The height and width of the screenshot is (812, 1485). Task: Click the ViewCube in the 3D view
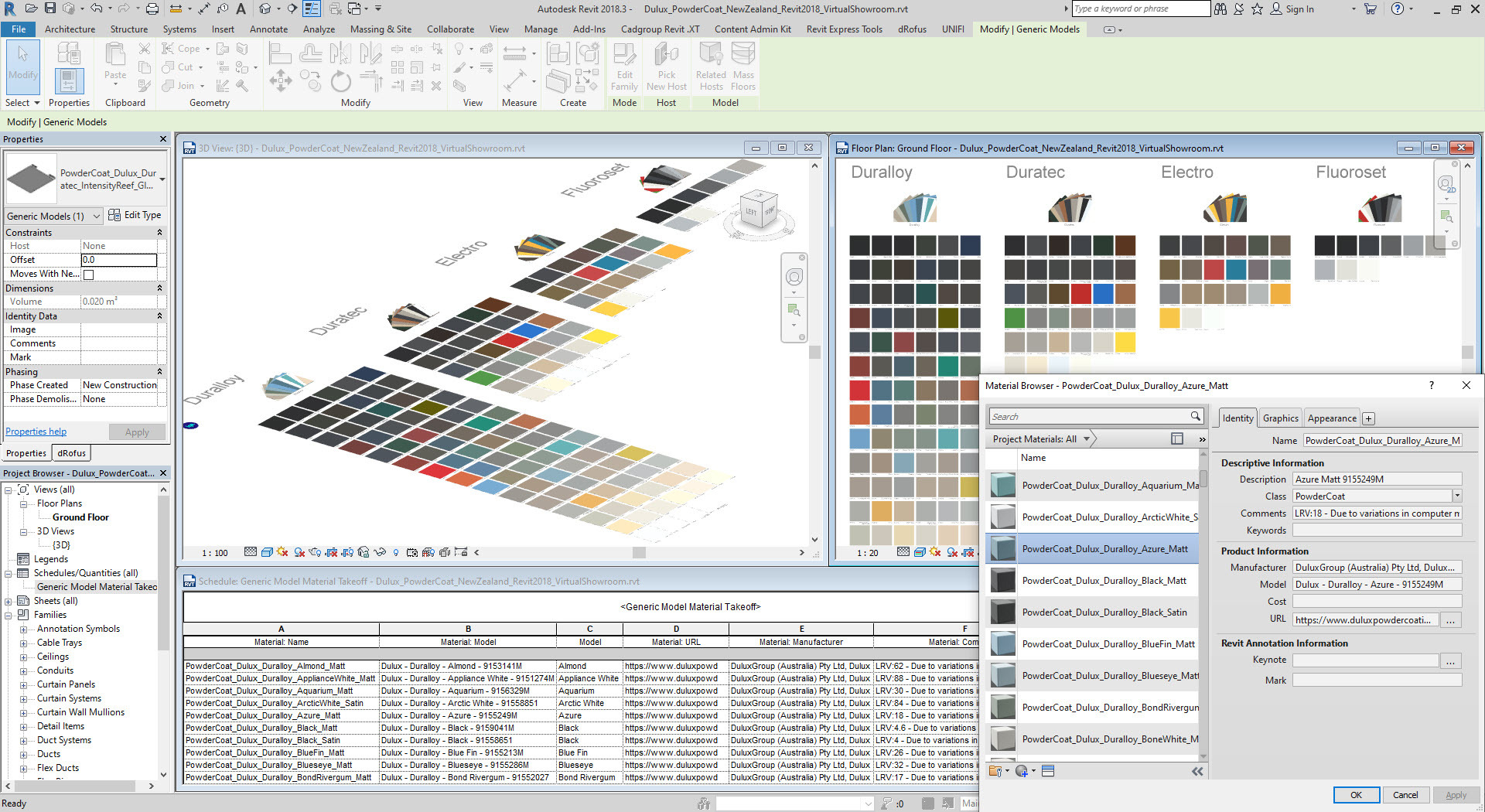coord(759,210)
